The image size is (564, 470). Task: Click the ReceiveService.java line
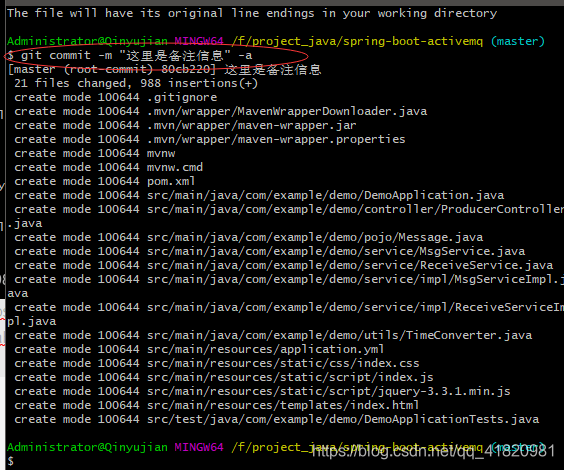click(283, 266)
